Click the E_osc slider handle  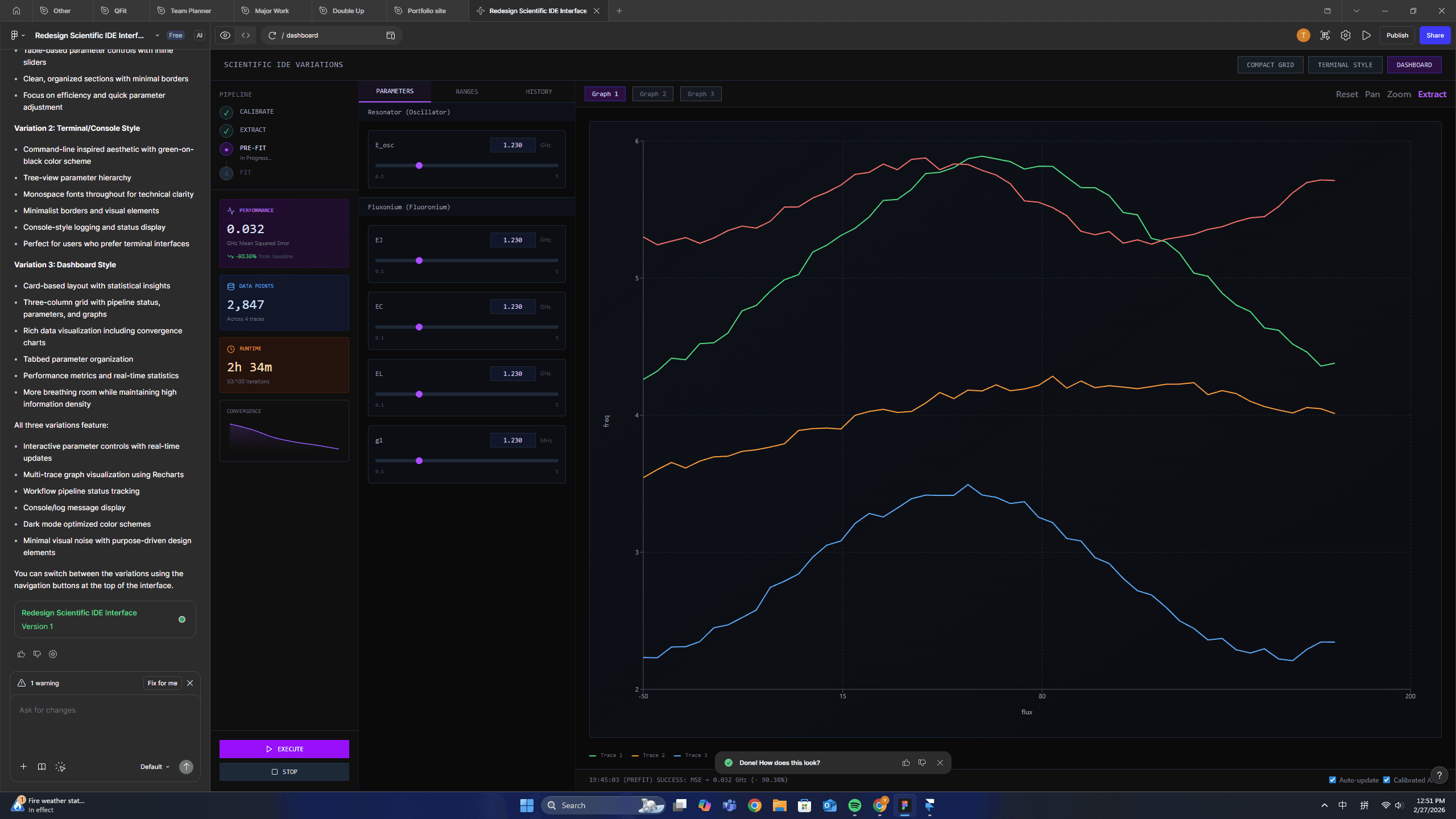pyautogui.click(x=419, y=166)
